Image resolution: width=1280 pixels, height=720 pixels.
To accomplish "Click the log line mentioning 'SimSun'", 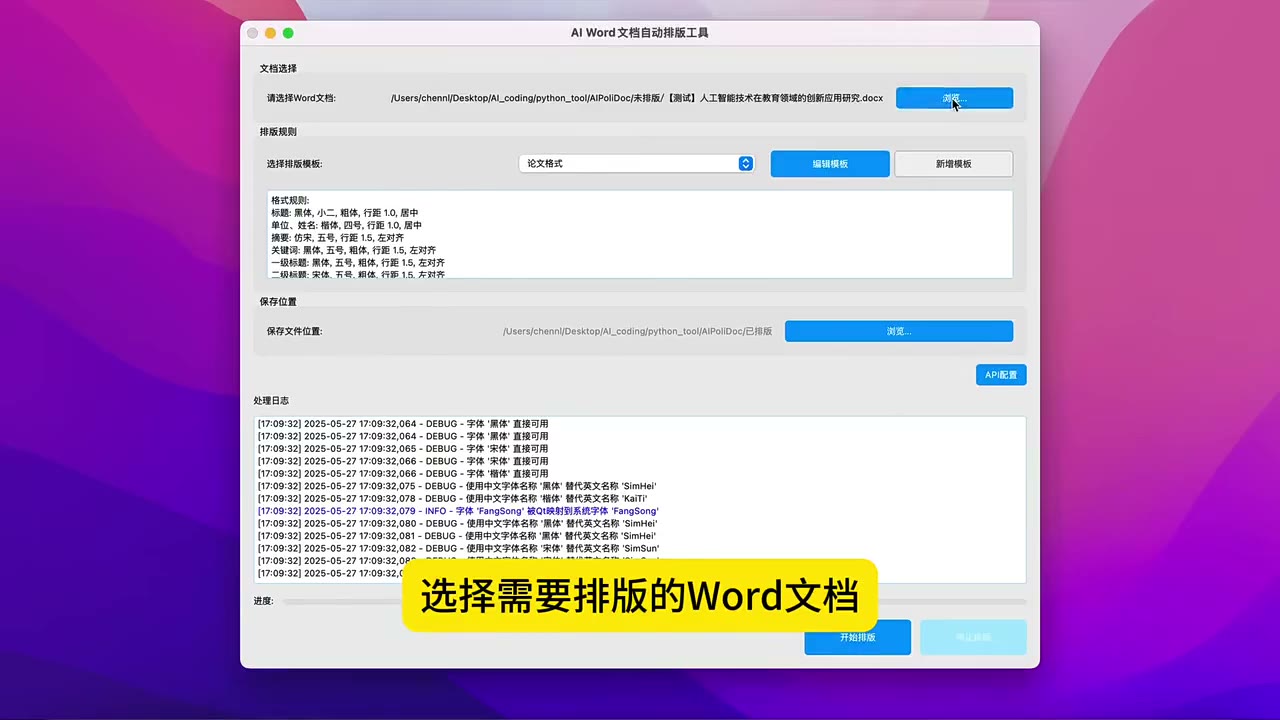I will [x=458, y=548].
